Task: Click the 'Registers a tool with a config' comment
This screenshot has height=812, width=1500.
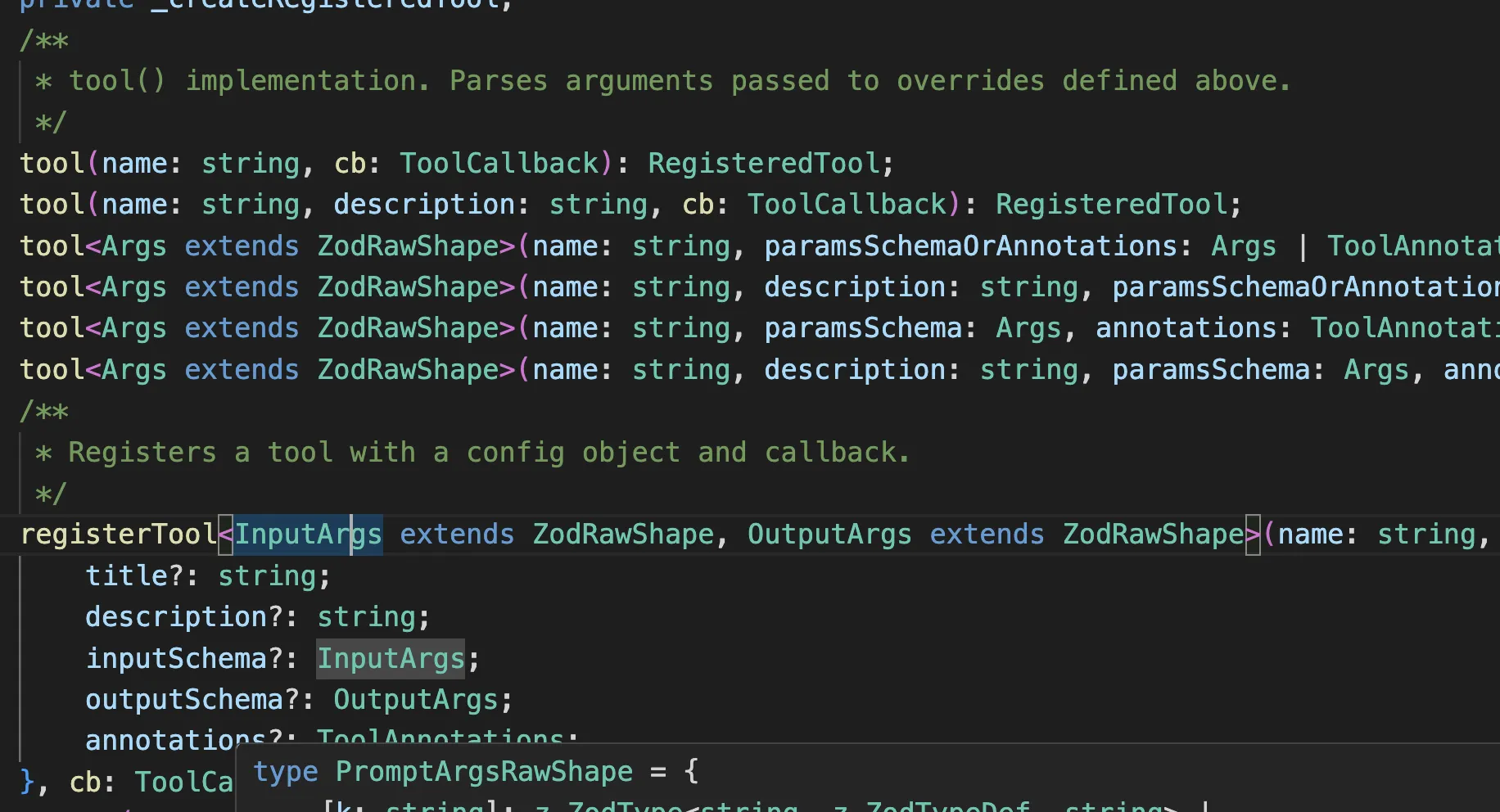Action: coord(488,453)
